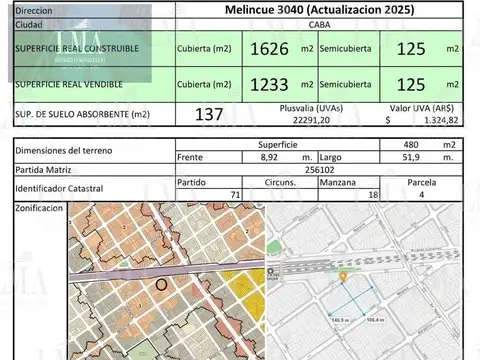
Task: Click the 'Dimensiones del terreno' label
Action: coord(64,151)
